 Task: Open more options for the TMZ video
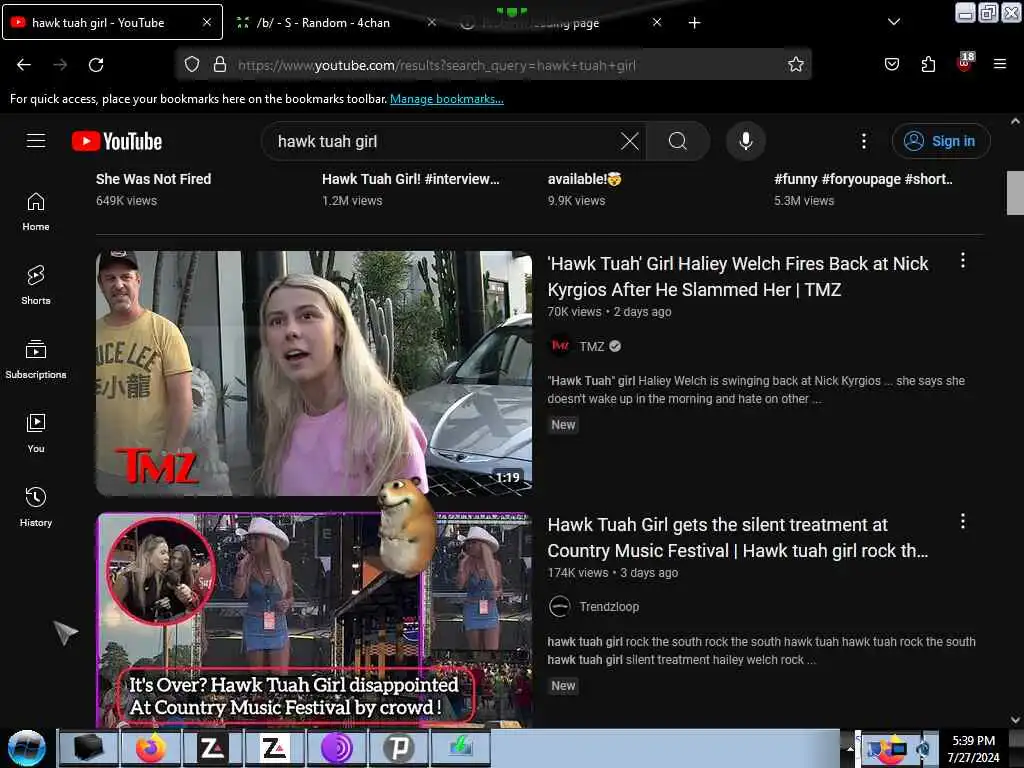(963, 261)
